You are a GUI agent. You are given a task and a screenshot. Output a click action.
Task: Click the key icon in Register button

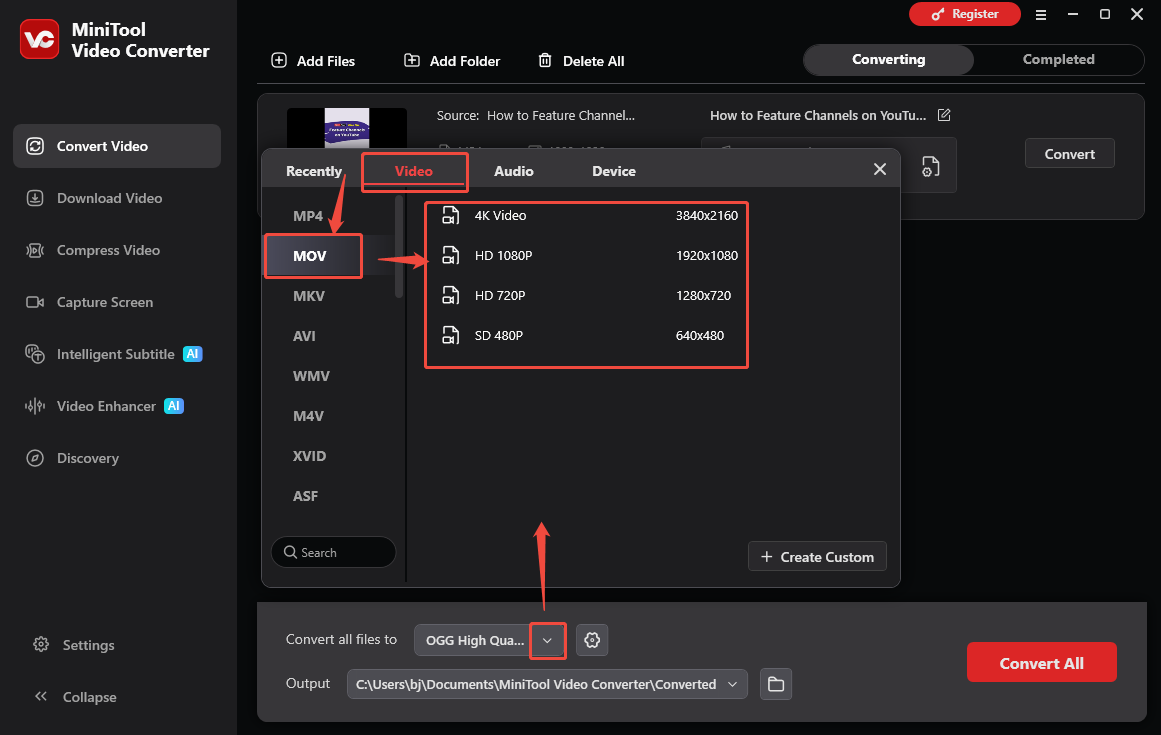[937, 14]
